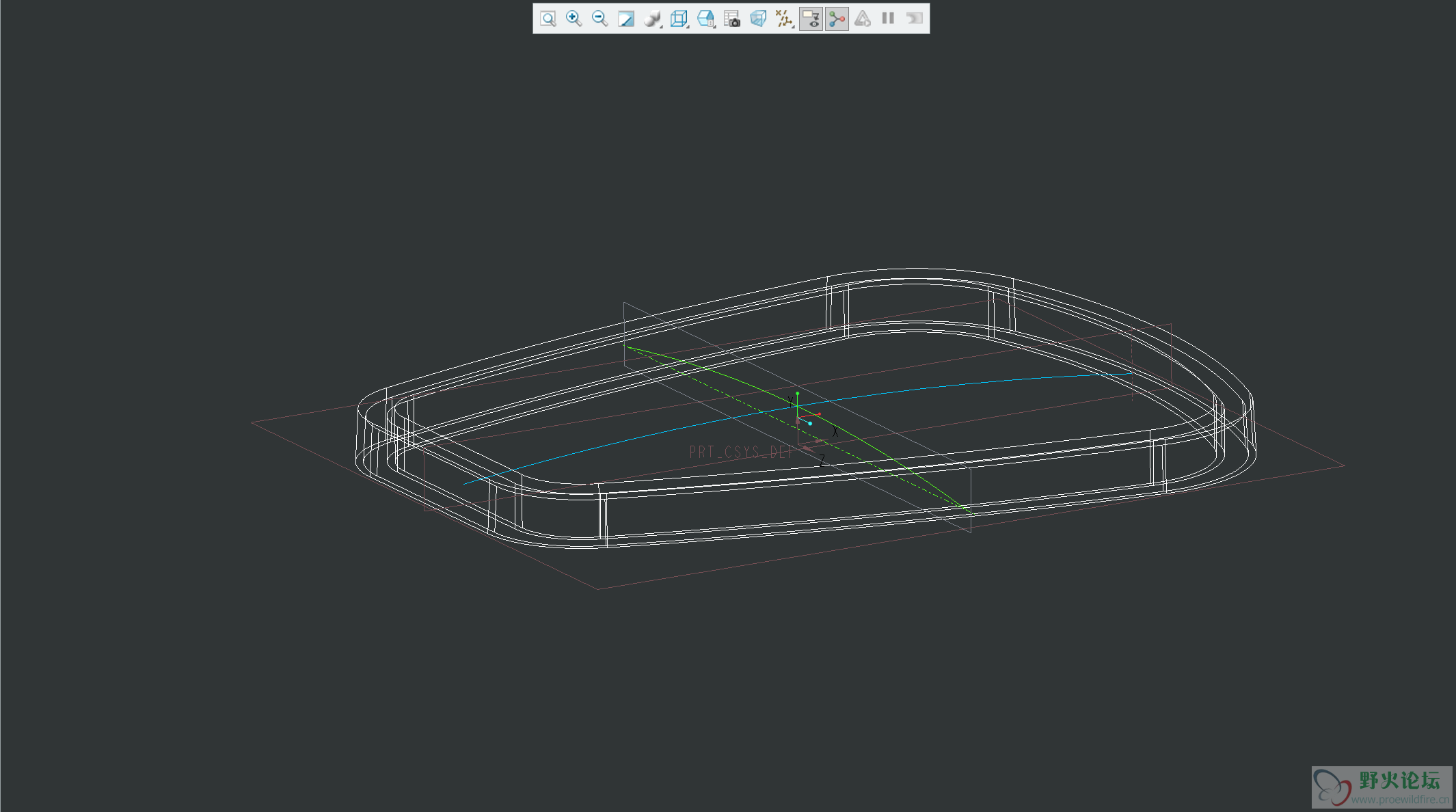Expand the wireframe Display Style dropdown
This screenshot has height=812, width=1456.
679,18
